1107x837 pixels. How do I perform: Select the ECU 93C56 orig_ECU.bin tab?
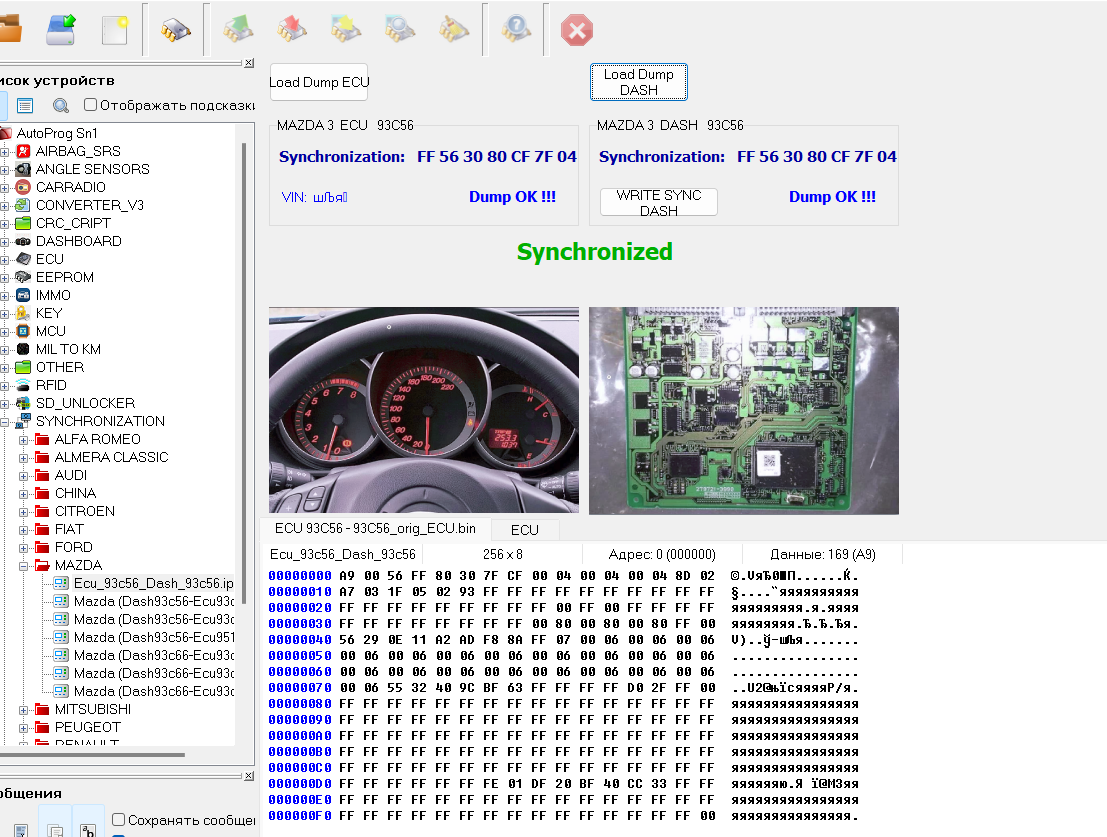(374, 529)
